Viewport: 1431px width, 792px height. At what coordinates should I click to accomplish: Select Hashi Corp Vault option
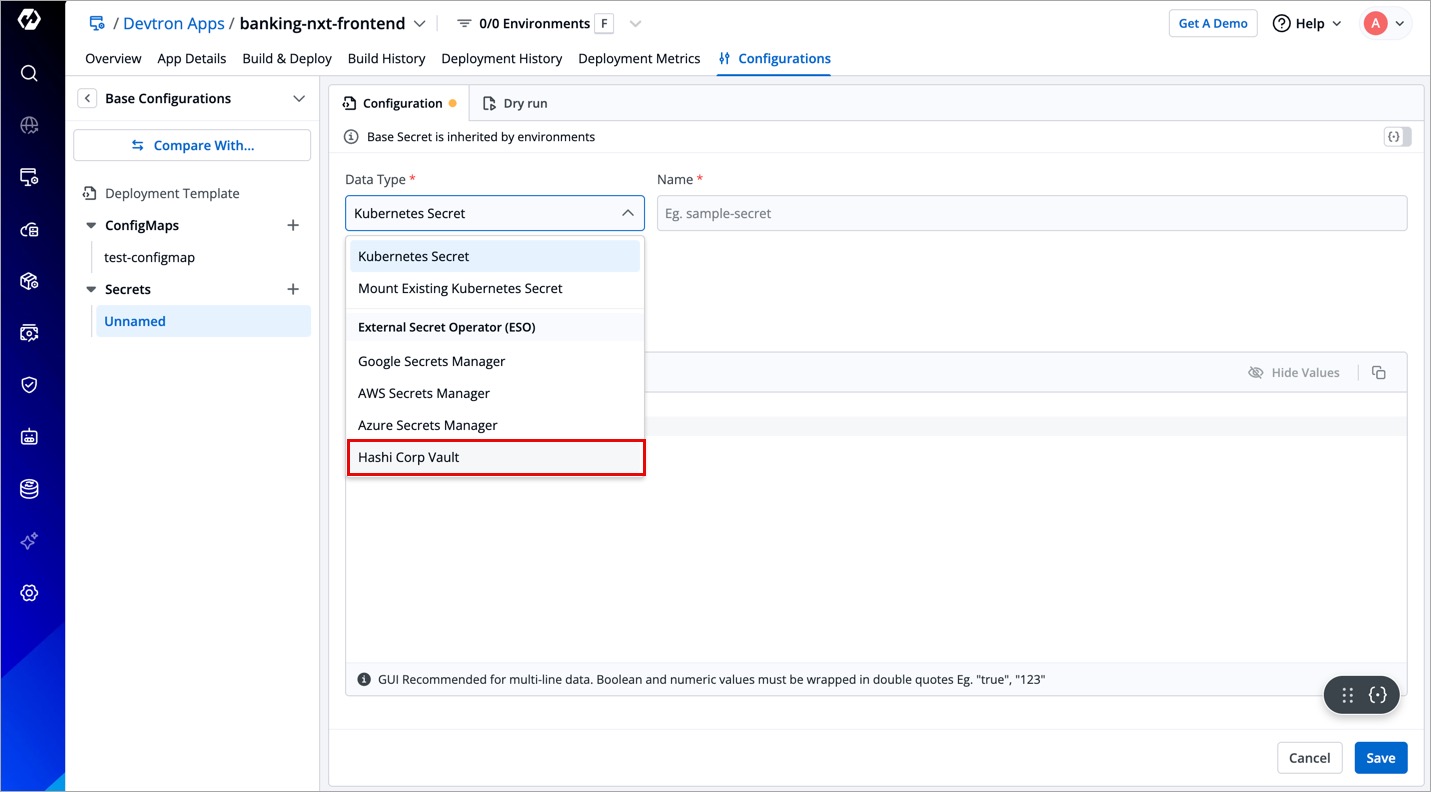coord(495,458)
